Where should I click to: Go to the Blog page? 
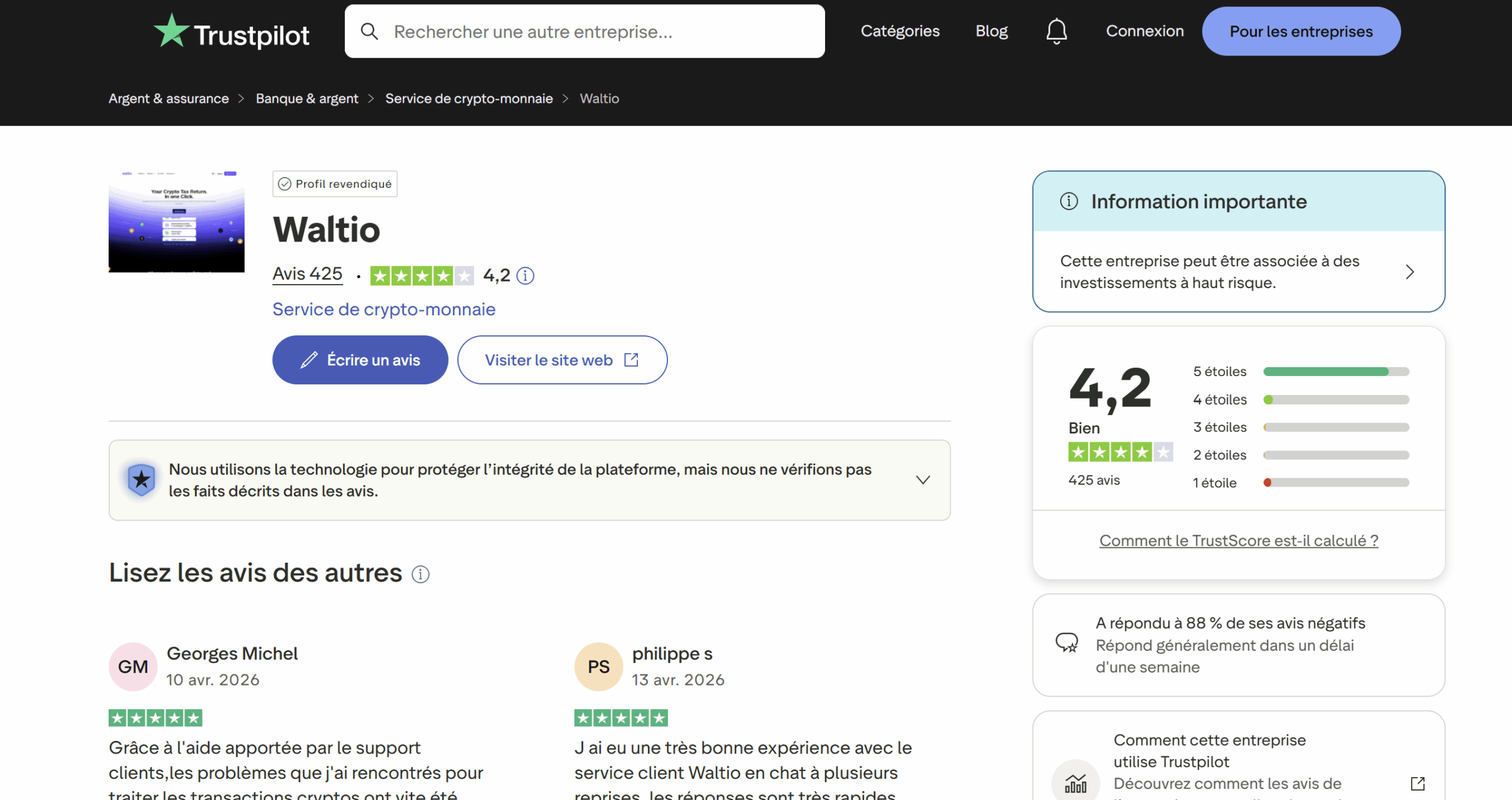pos(992,31)
